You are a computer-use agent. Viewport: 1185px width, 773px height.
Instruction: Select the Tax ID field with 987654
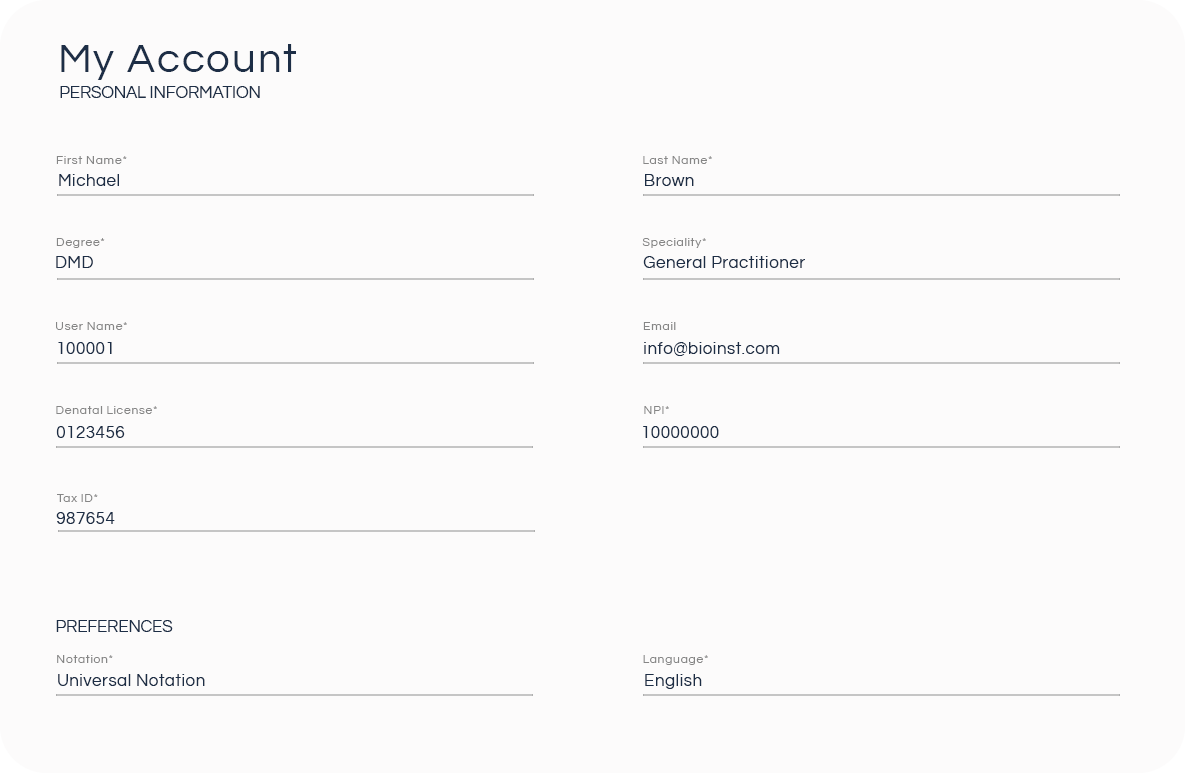click(294, 519)
